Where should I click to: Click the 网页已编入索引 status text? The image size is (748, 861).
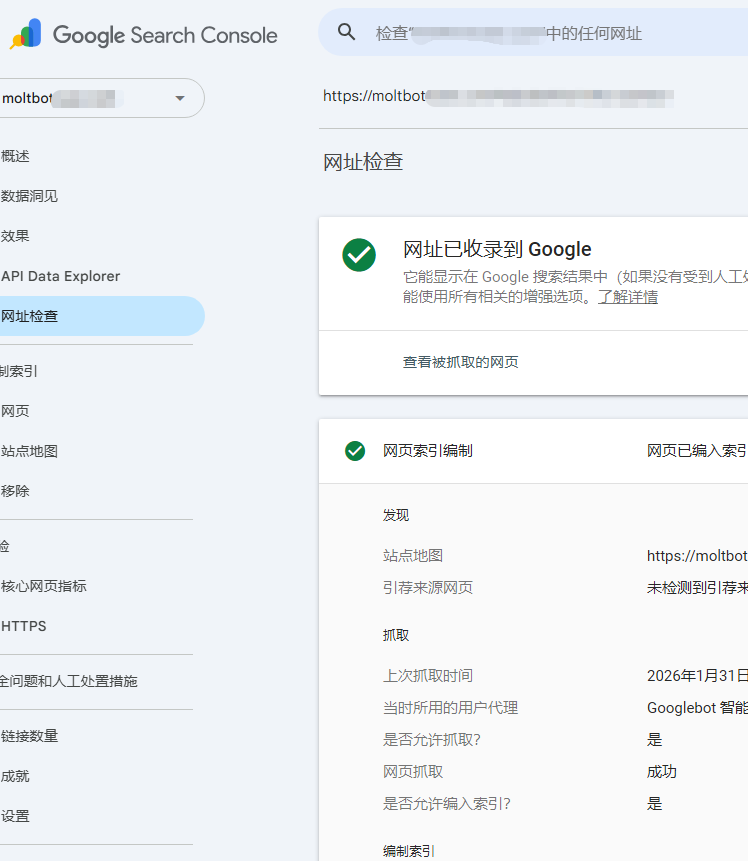click(697, 451)
